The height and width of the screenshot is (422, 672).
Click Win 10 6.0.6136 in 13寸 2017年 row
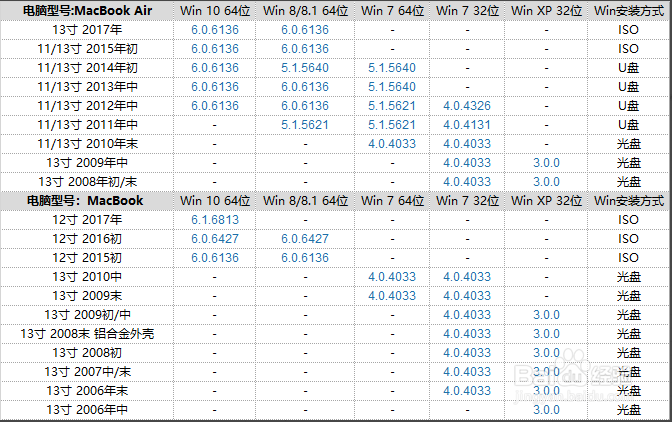tap(215, 30)
